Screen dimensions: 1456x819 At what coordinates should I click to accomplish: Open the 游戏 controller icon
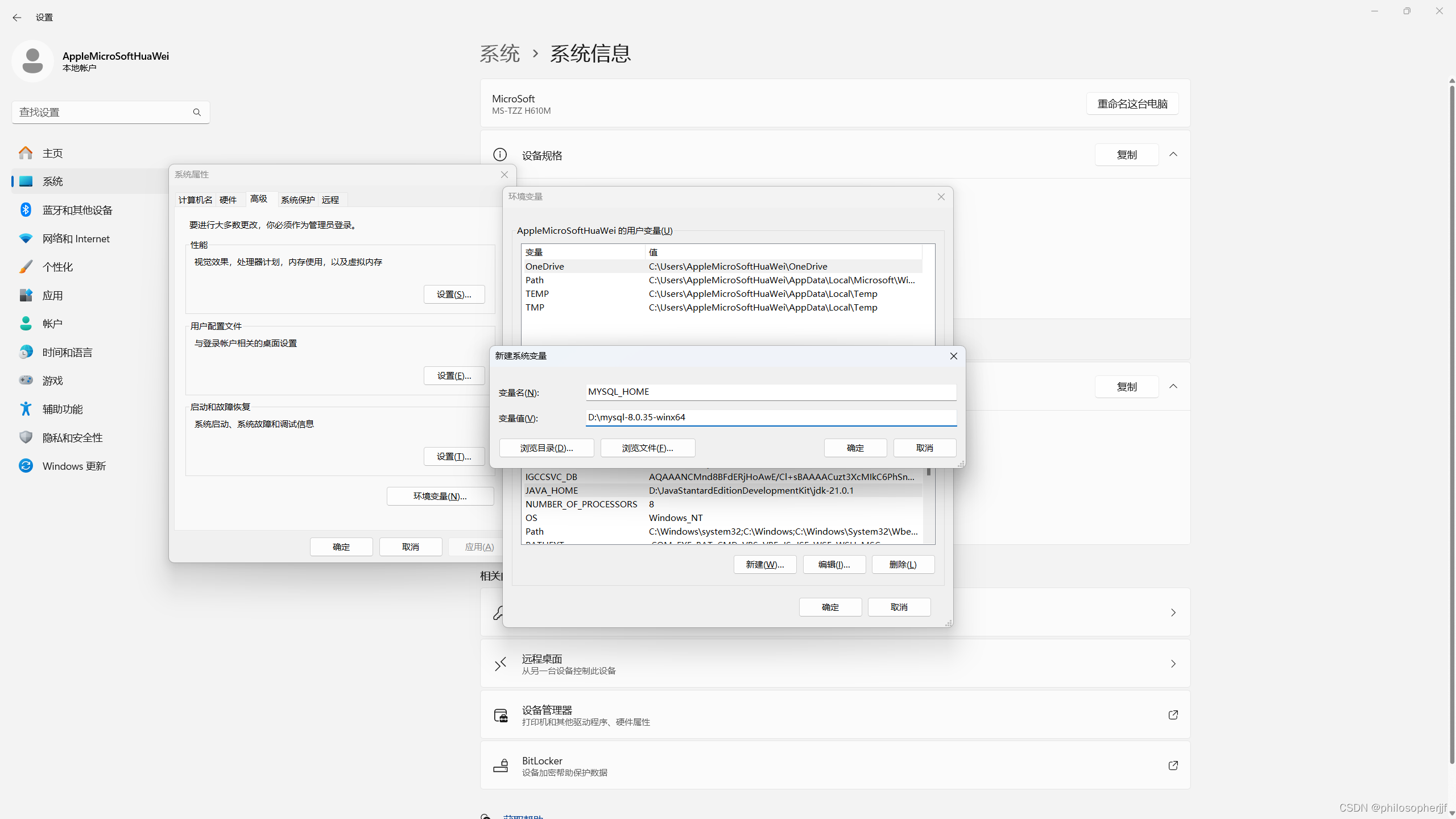tap(26, 380)
